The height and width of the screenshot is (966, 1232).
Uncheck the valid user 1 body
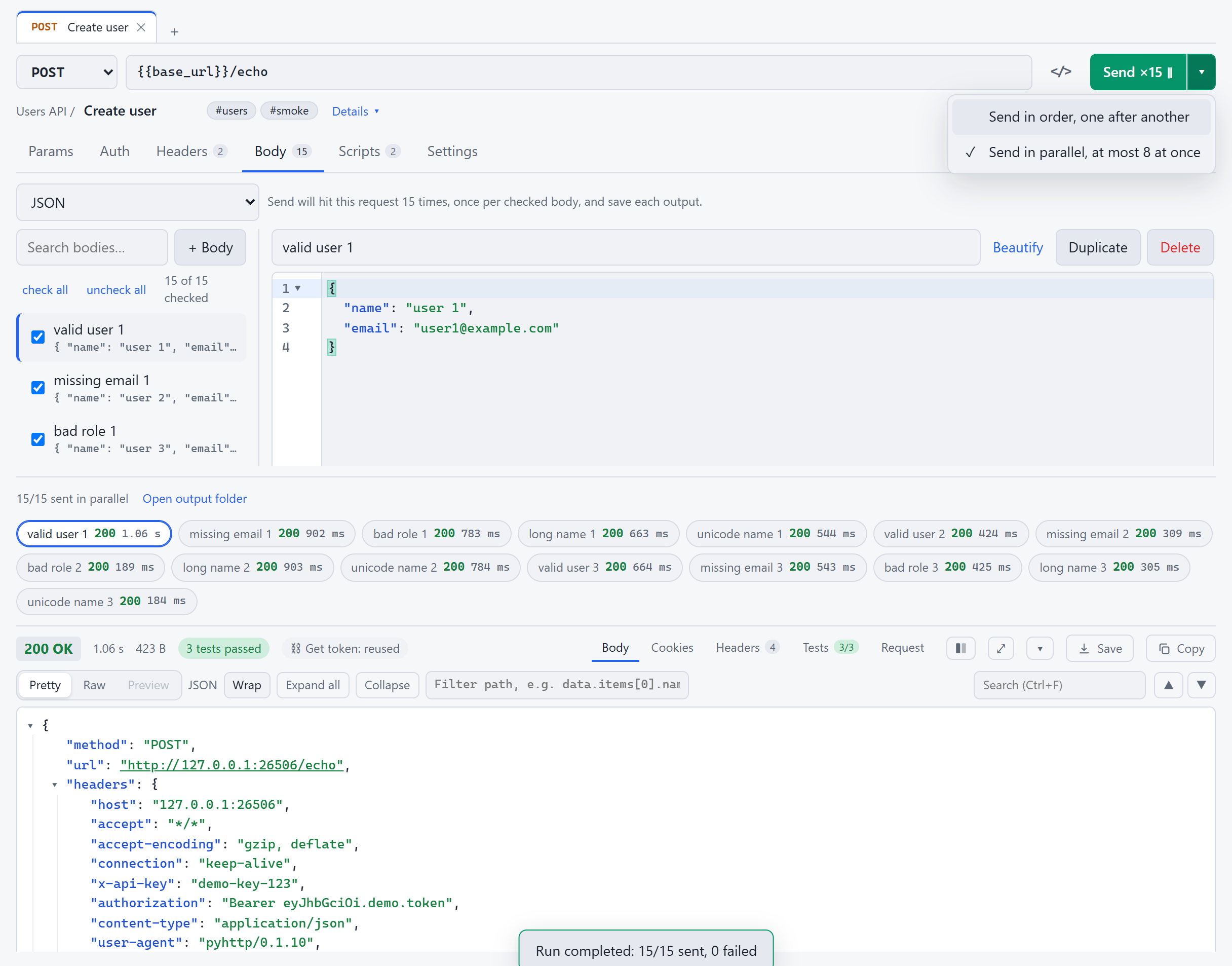(x=38, y=337)
